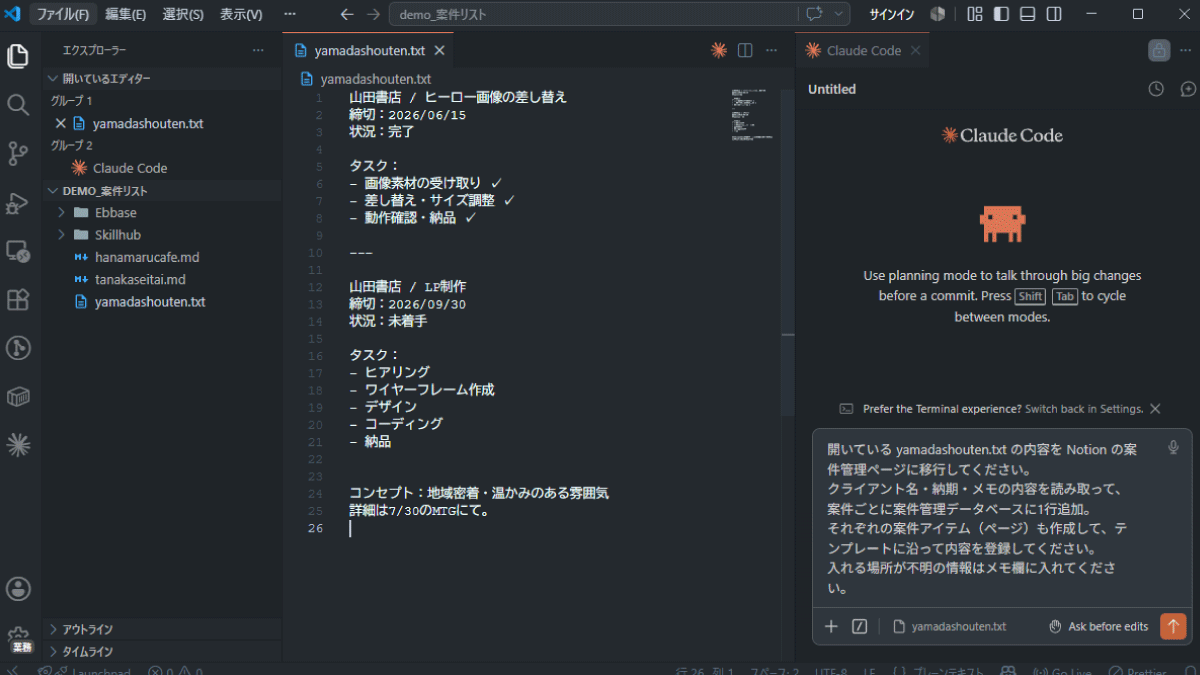Open the 編集(E) menu
Image resolution: width=1200 pixels, height=675 pixels.
[125, 14]
